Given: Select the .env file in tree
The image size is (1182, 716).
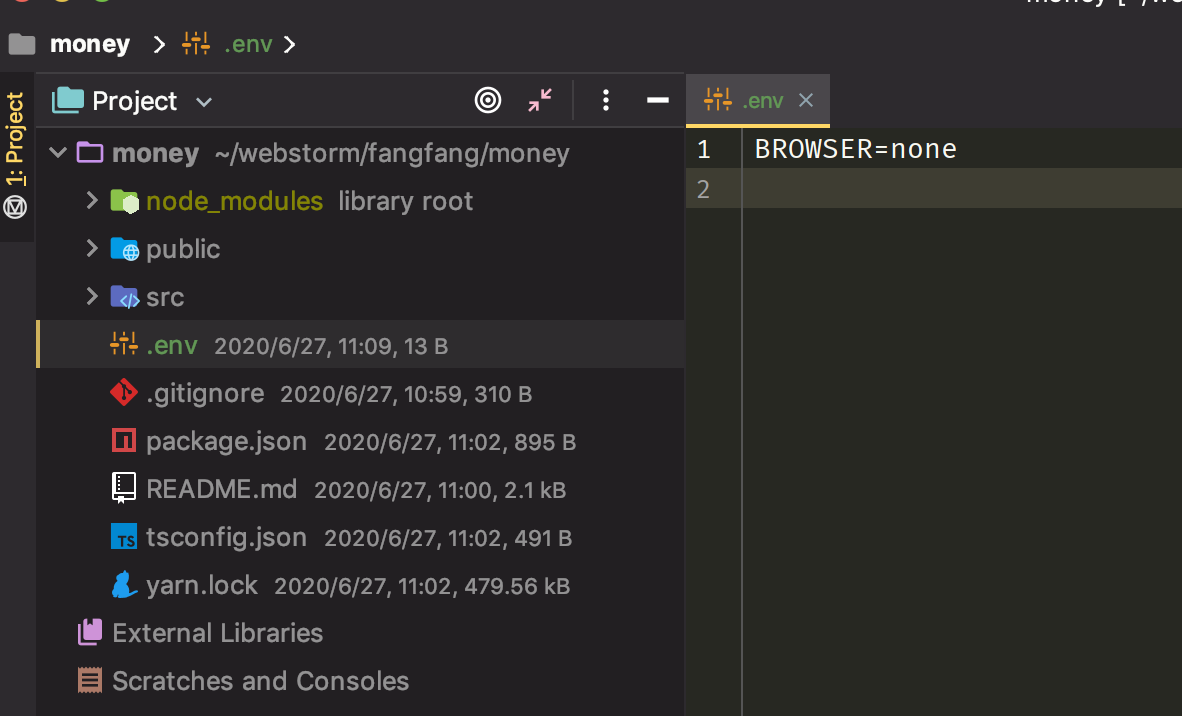Looking at the screenshot, I should click(x=360, y=344).
